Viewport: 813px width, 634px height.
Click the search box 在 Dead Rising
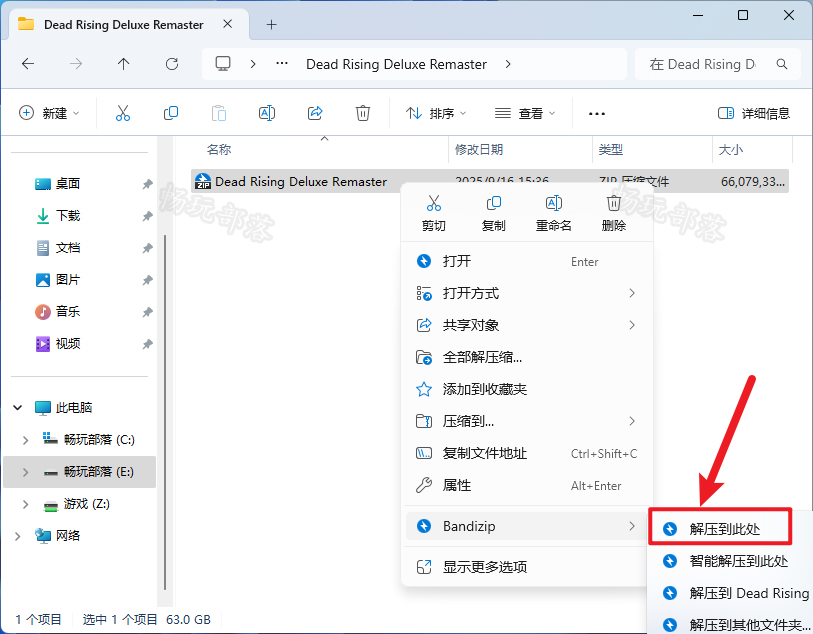pos(718,64)
